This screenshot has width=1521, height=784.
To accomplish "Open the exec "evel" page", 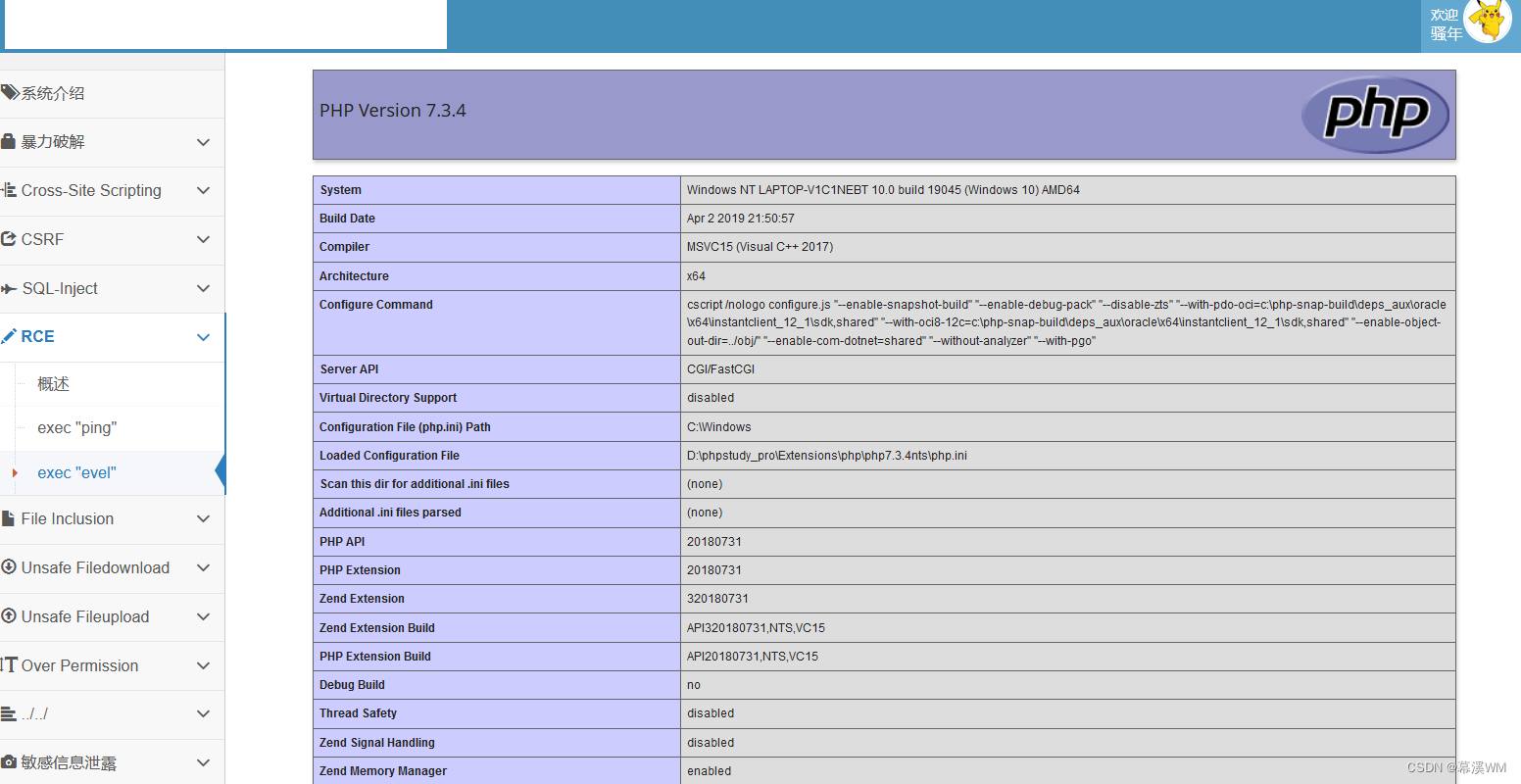I will coord(112,472).
